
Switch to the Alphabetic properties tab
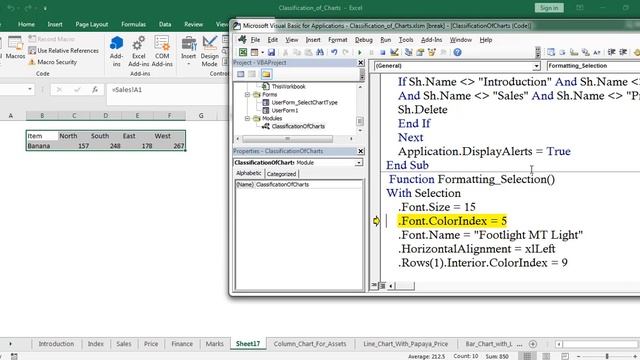(x=249, y=173)
